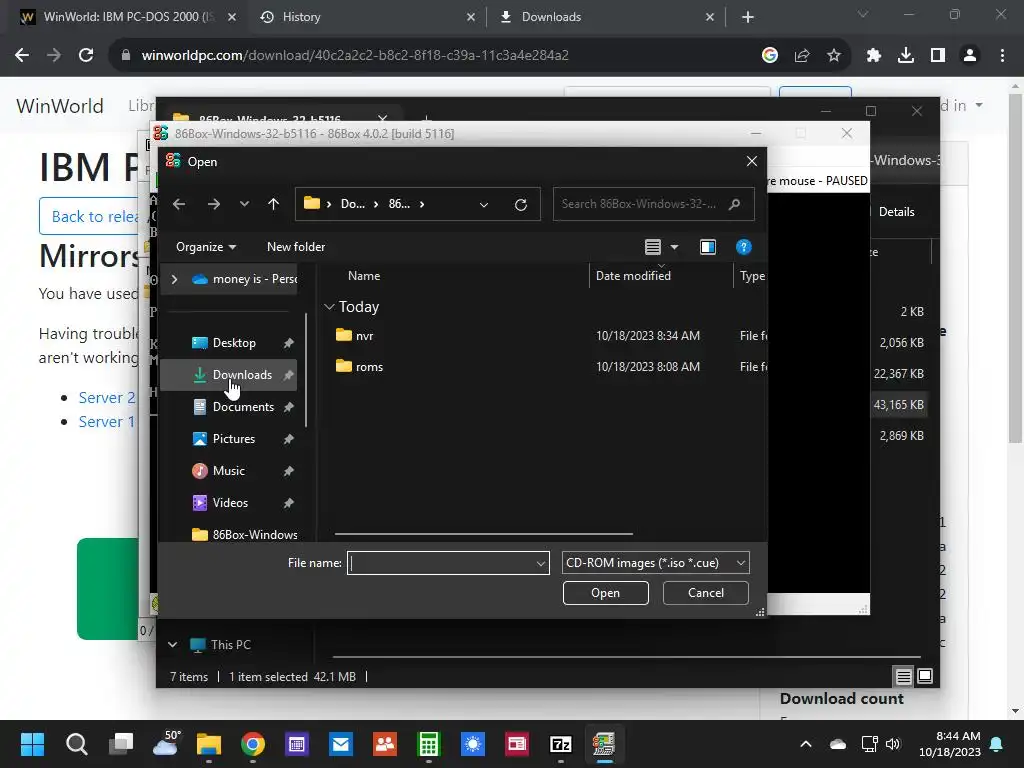
Task: Focus the Search 86Box-Windows-32 field
Action: pos(654,204)
